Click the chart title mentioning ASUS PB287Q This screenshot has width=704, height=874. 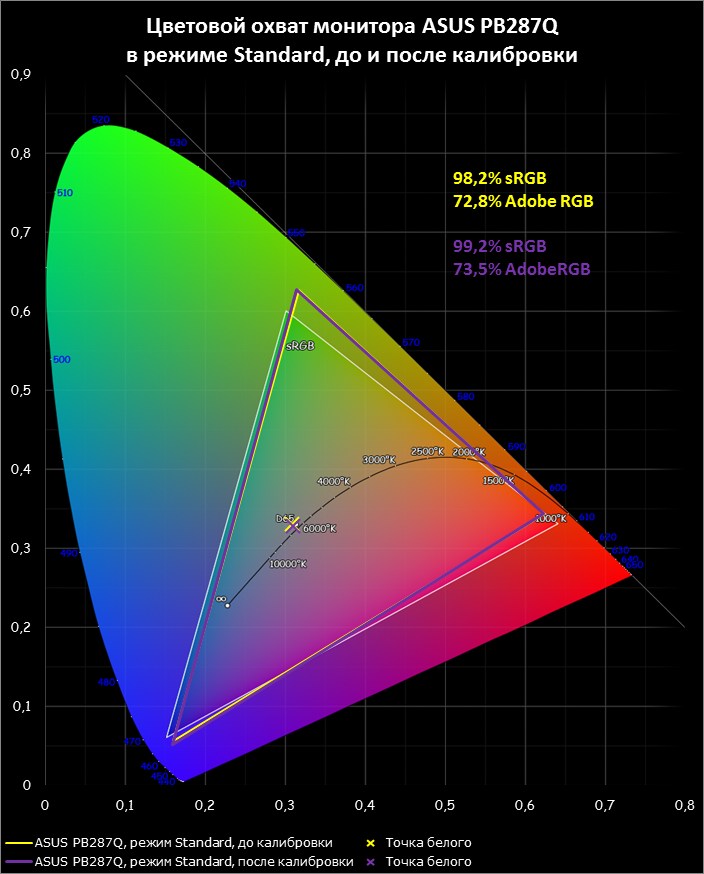(352, 41)
